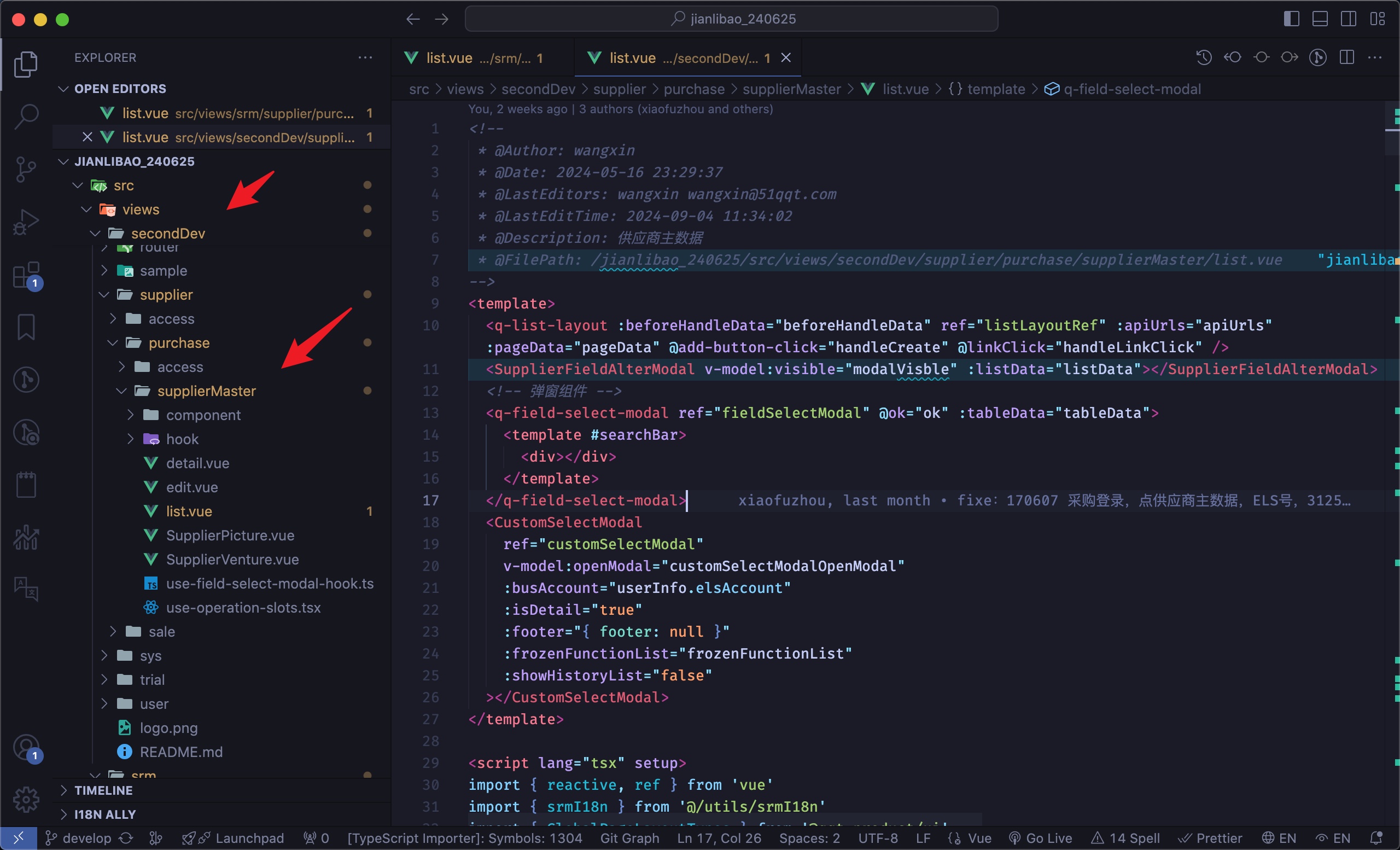
Task: Open more editor actions menu
Action: pyautogui.click(x=1375, y=57)
